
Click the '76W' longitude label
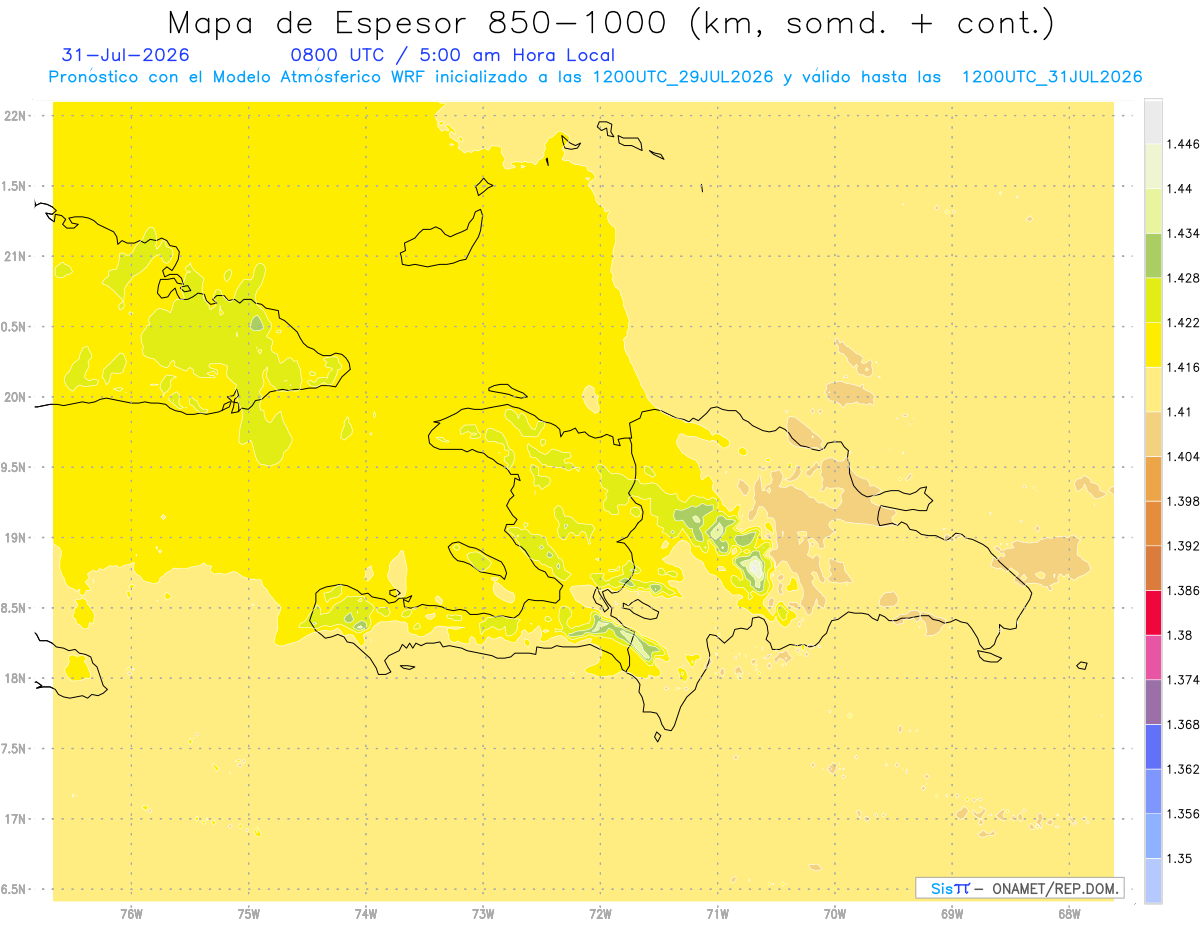pos(131,913)
